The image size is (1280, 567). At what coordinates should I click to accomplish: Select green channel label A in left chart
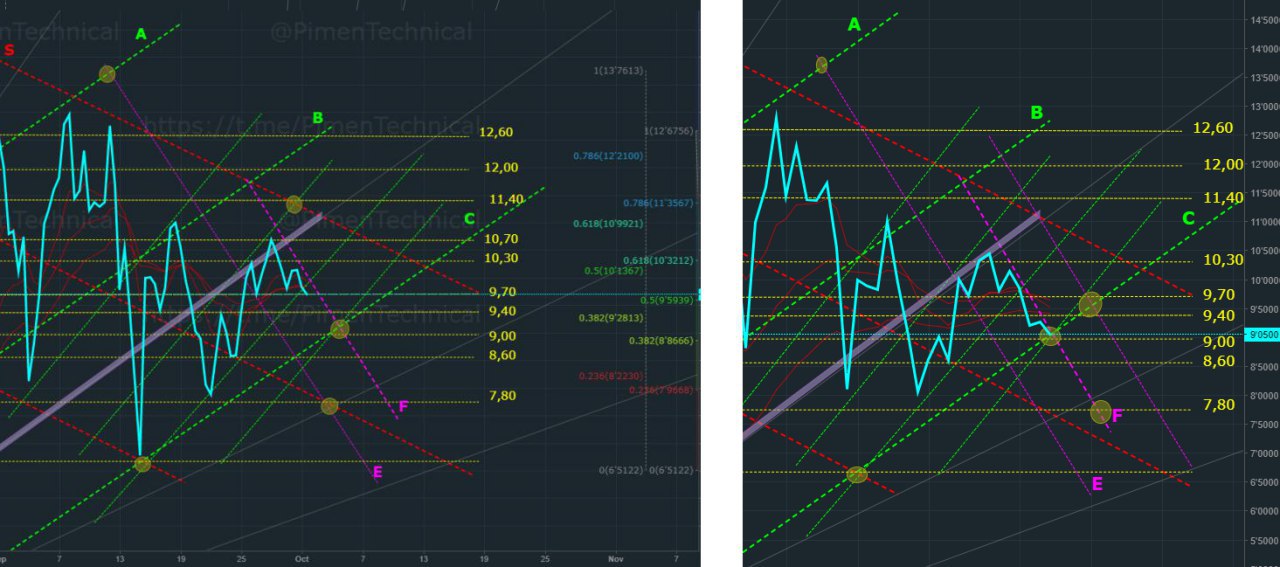pyautogui.click(x=141, y=34)
